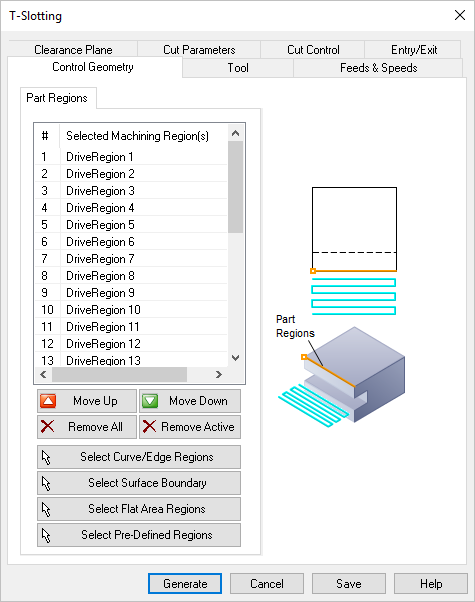
Task: Choose Select Flat Area Regions
Action: pyautogui.click(x=139, y=509)
